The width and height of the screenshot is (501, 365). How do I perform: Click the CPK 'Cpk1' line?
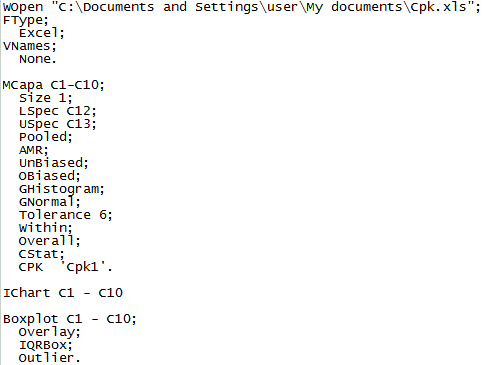[x=66, y=267]
